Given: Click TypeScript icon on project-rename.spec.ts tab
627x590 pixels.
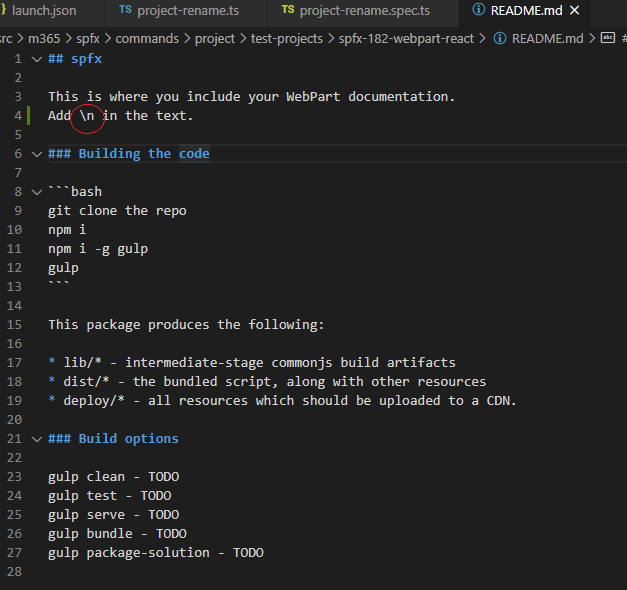Looking at the screenshot, I should point(288,10).
